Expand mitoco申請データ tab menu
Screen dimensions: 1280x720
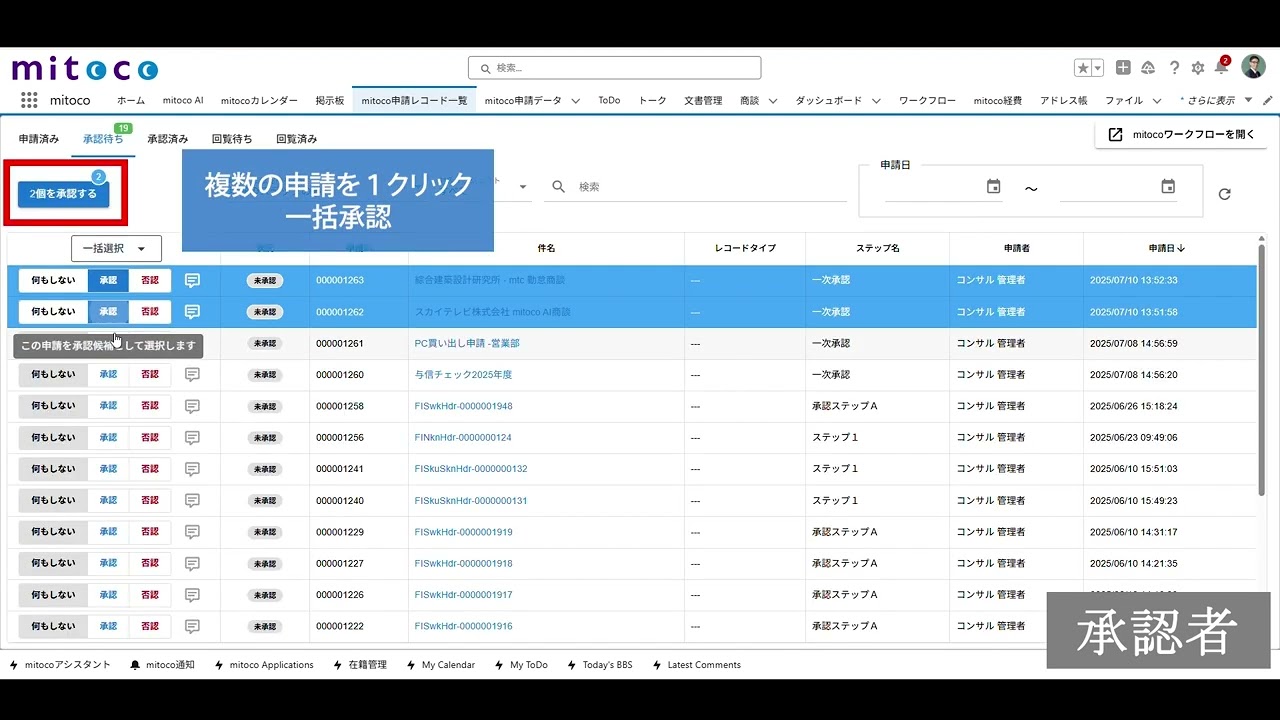576,101
